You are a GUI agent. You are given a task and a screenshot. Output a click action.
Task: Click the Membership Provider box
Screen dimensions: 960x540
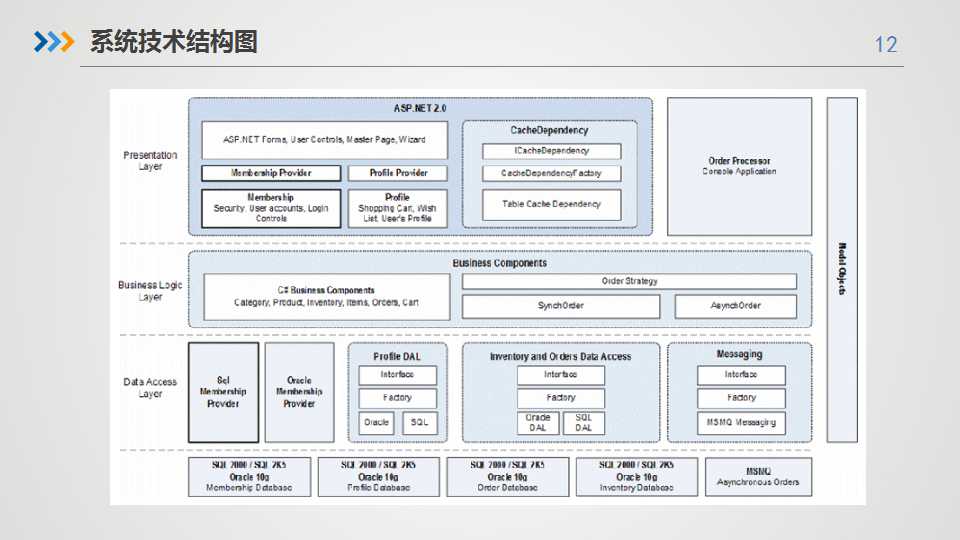pos(271,173)
